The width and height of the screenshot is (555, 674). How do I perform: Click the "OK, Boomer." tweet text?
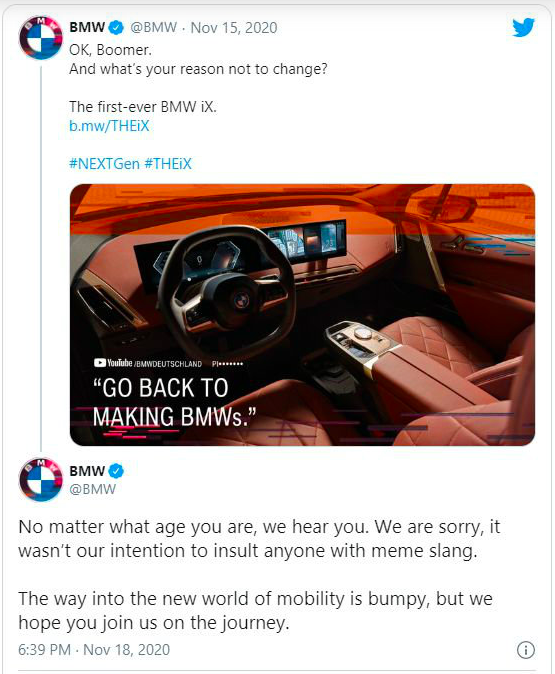110,50
